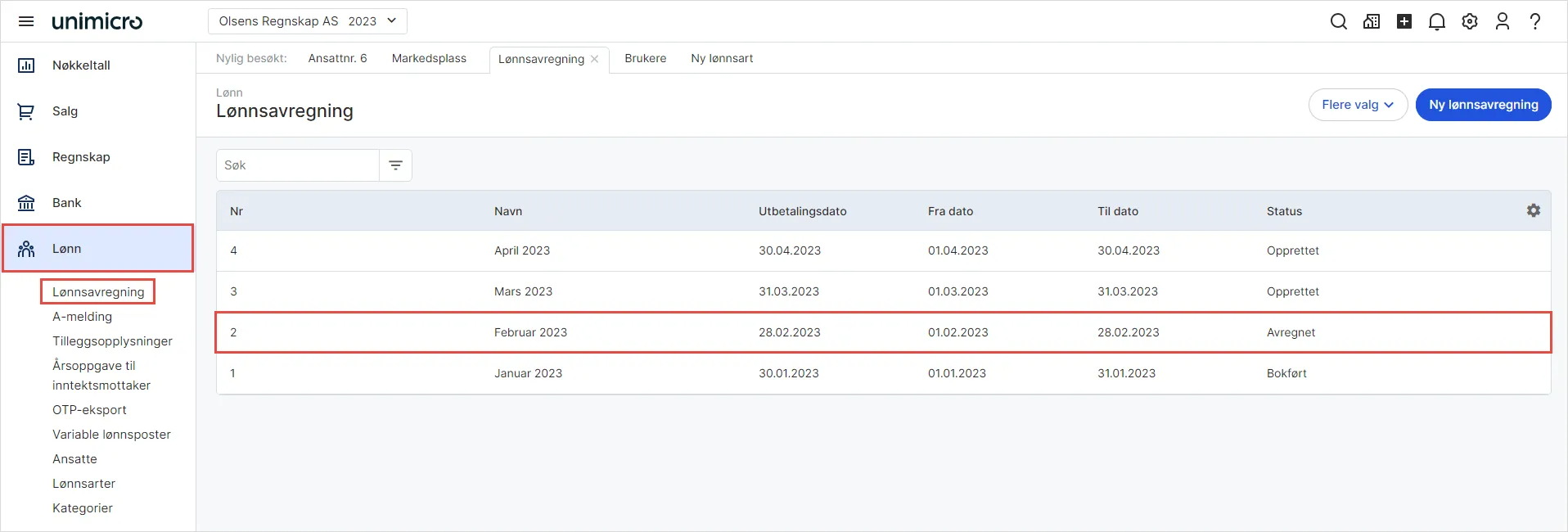Click the plus create-new icon
This screenshot has width=1568, height=532.
coord(1404,21)
